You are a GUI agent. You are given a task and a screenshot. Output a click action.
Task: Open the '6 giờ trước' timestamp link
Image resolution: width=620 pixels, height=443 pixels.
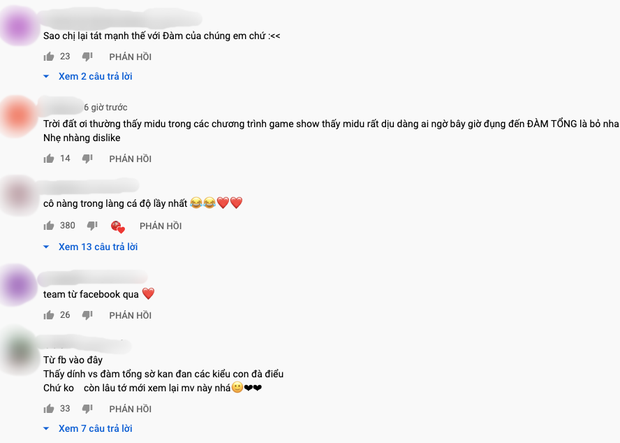[x=106, y=107]
